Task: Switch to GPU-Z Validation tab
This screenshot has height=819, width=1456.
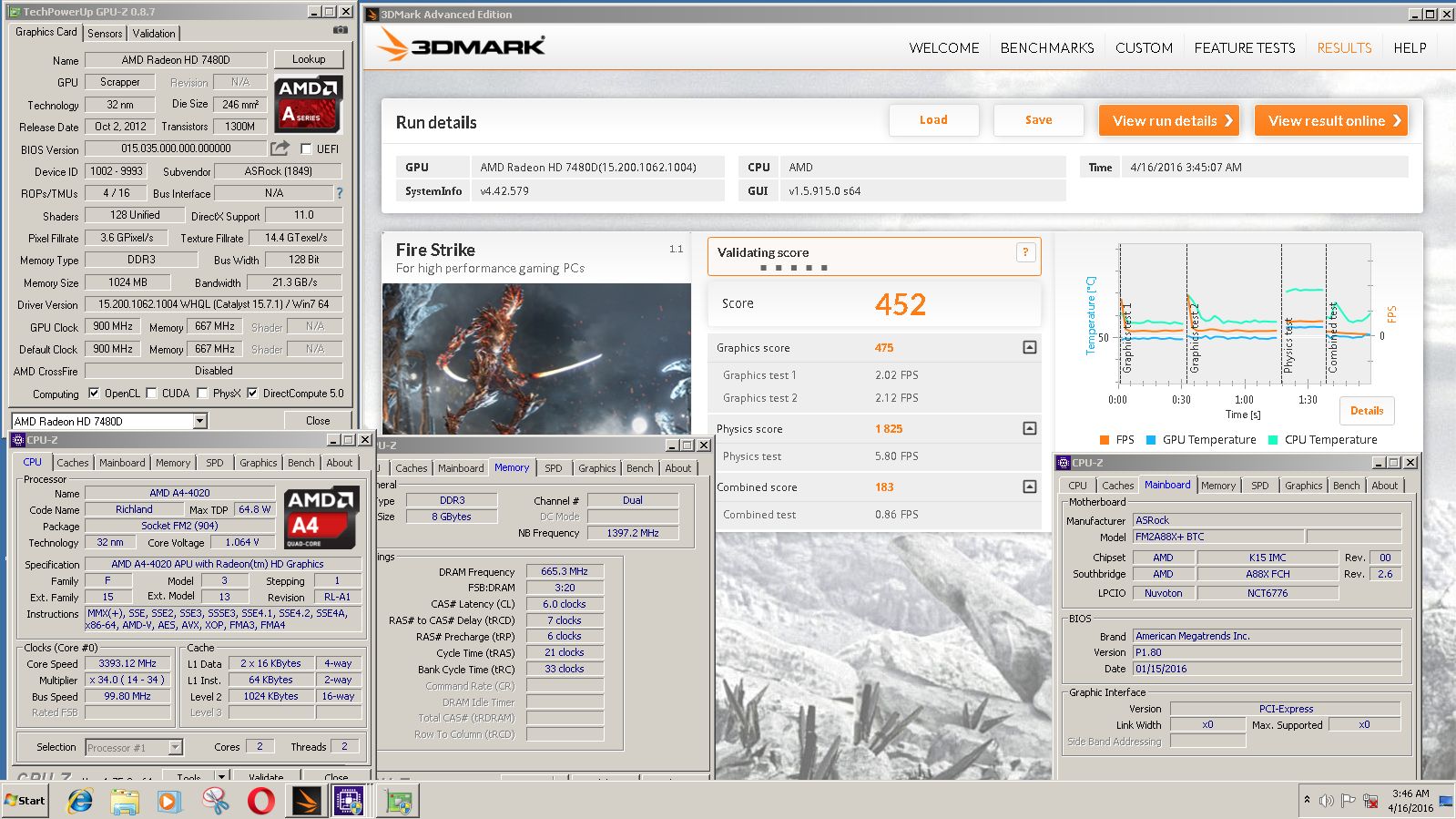Action: [x=154, y=33]
